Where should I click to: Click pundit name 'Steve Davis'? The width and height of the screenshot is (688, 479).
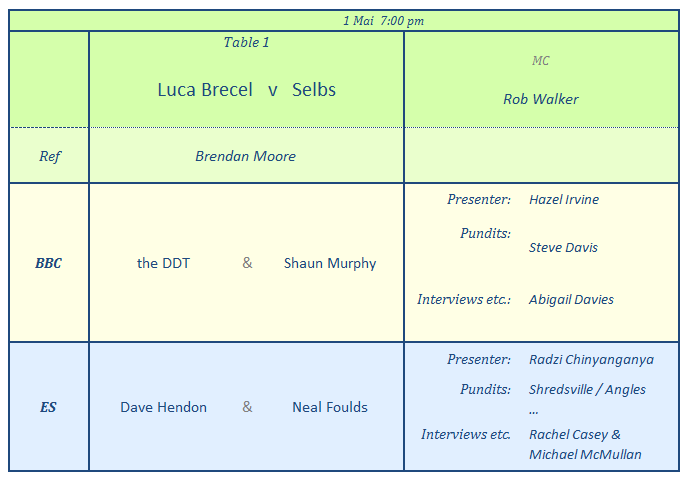tap(563, 248)
